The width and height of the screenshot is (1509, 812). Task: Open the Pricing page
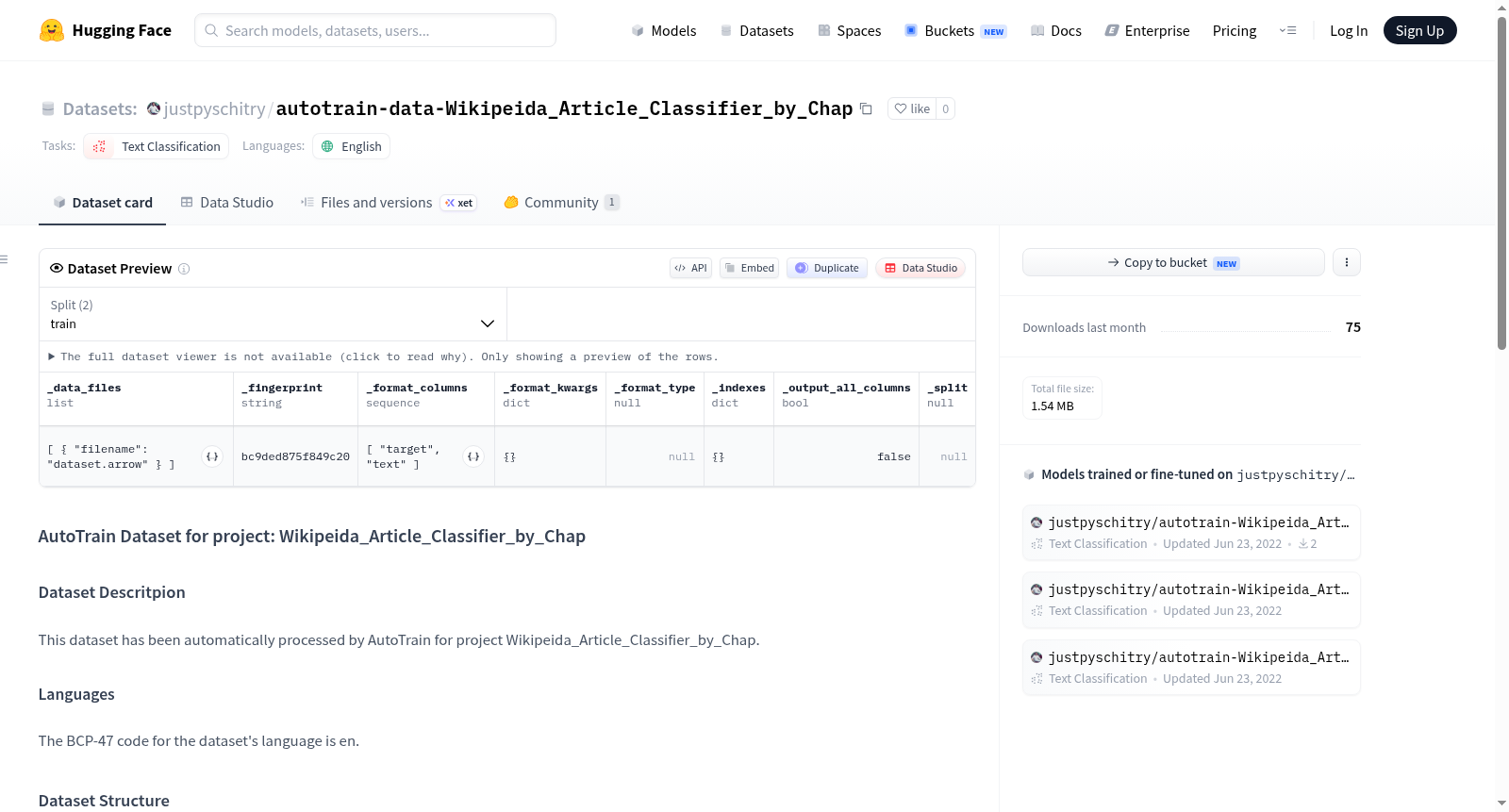[x=1235, y=31]
